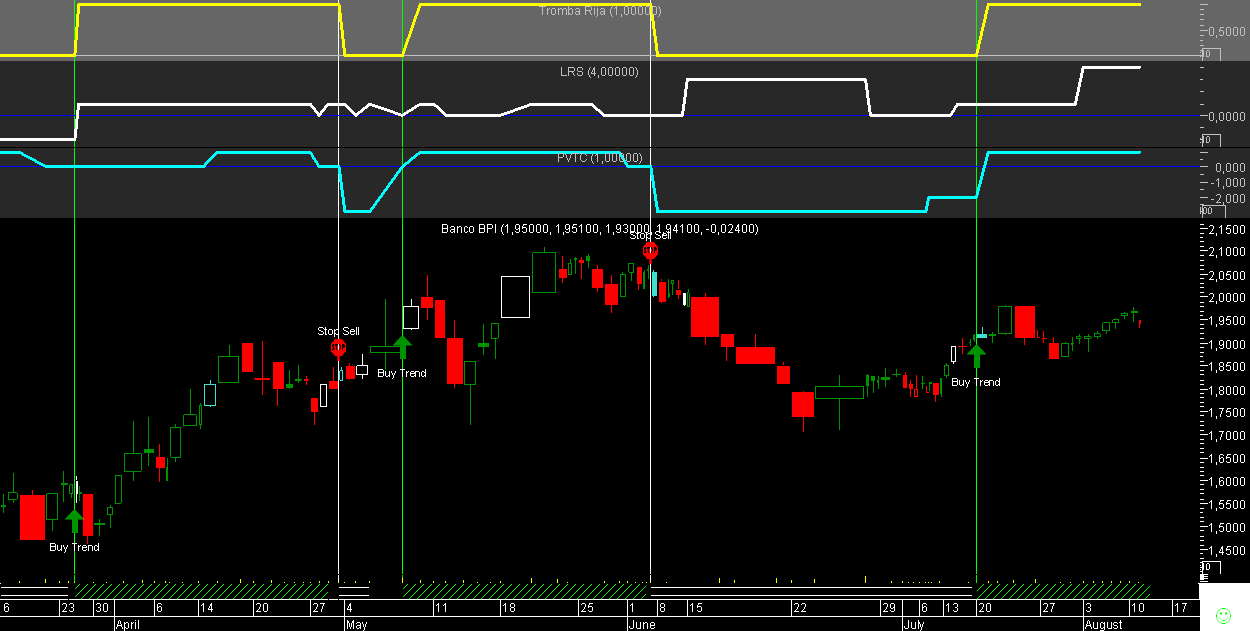
Task: Click the 13 date label on the axis
Action: pyautogui.click(x=950, y=608)
